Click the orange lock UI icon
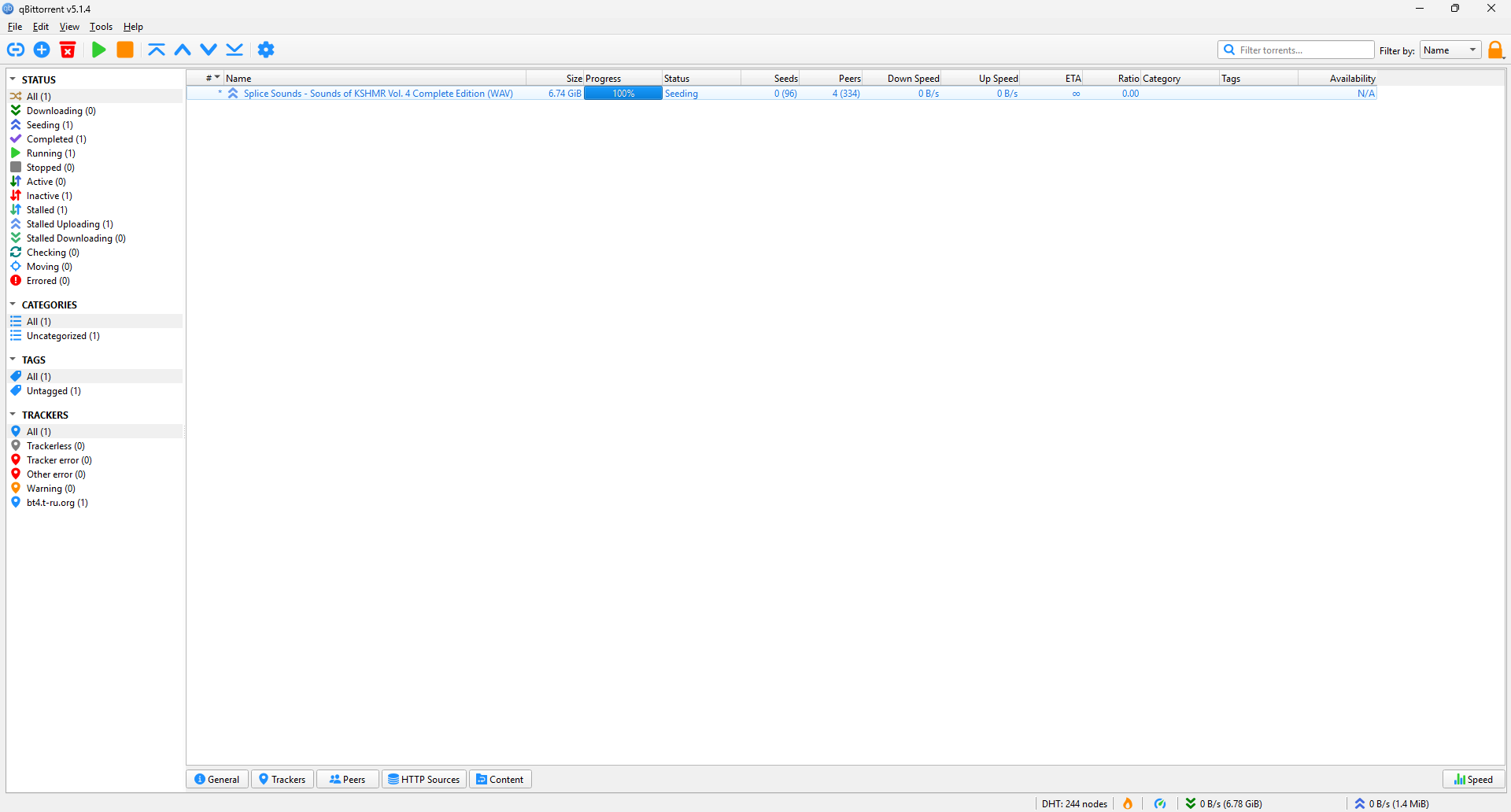Screen dimensions: 1511x812 tap(1496, 50)
